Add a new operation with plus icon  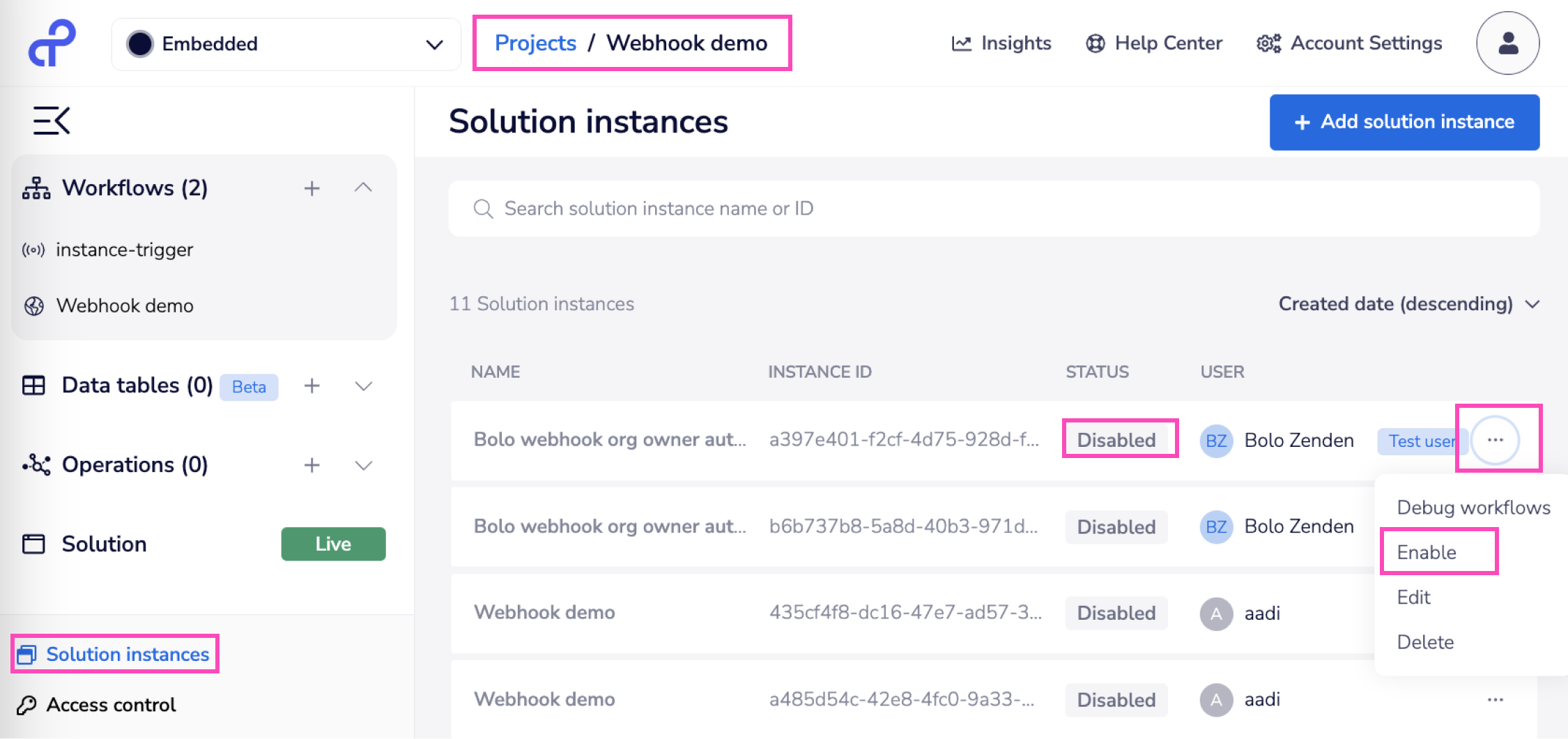(x=312, y=465)
